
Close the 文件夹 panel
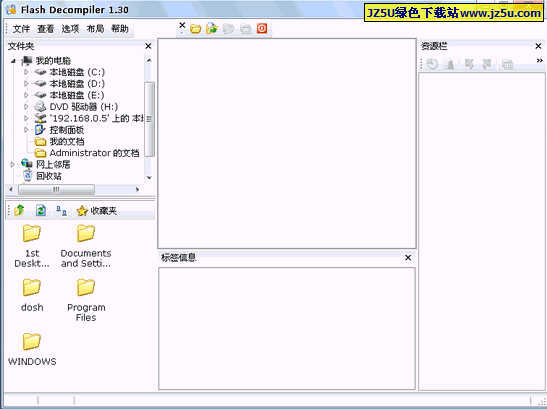tap(148, 46)
